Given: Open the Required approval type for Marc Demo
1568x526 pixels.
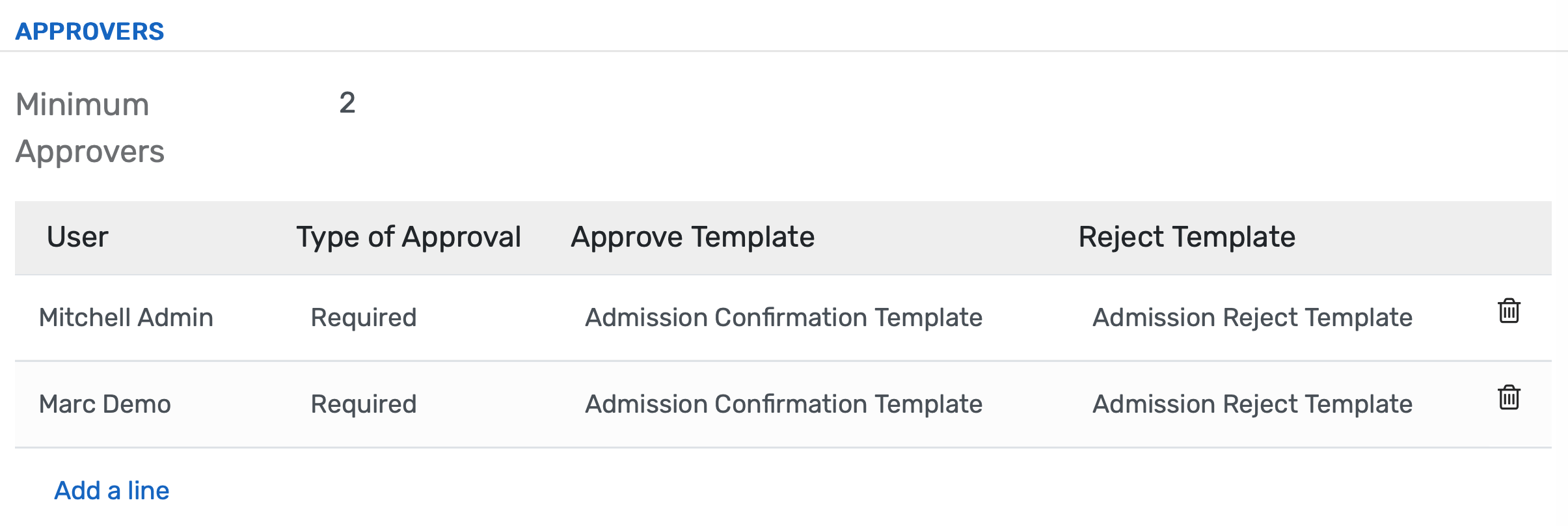Looking at the screenshot, I should point(362,404).
